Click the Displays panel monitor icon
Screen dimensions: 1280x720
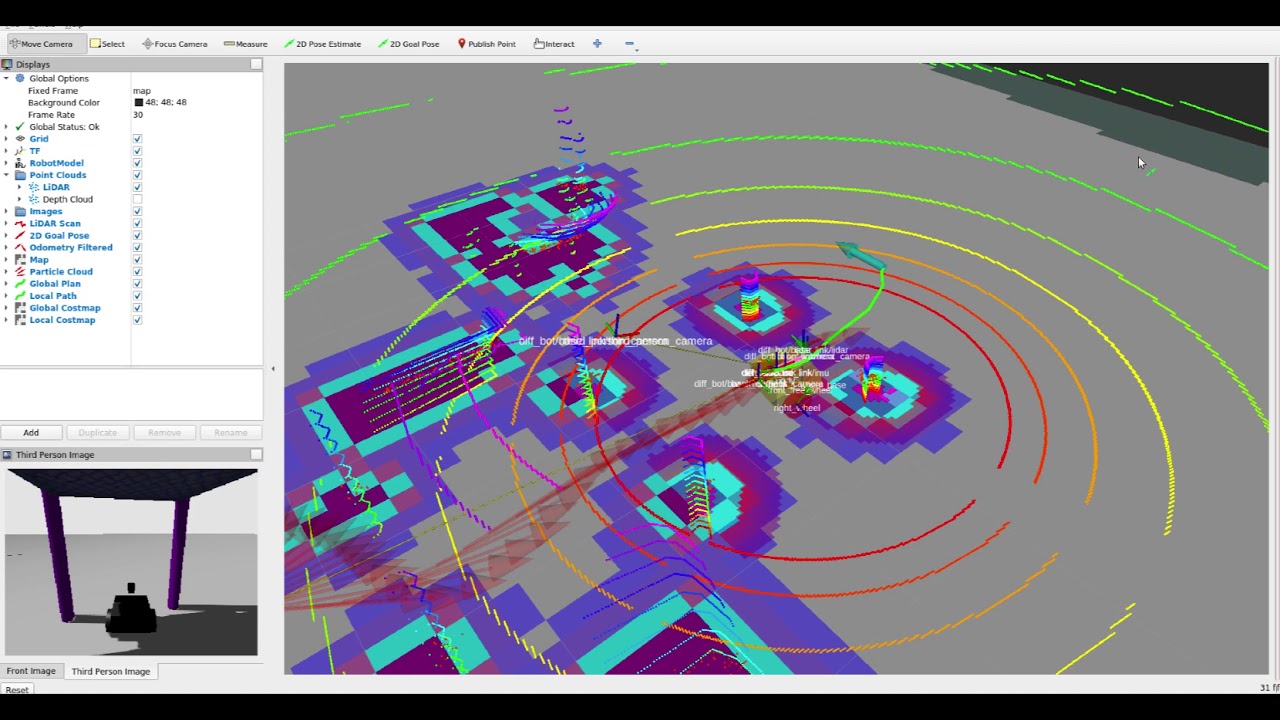point(7,64)
